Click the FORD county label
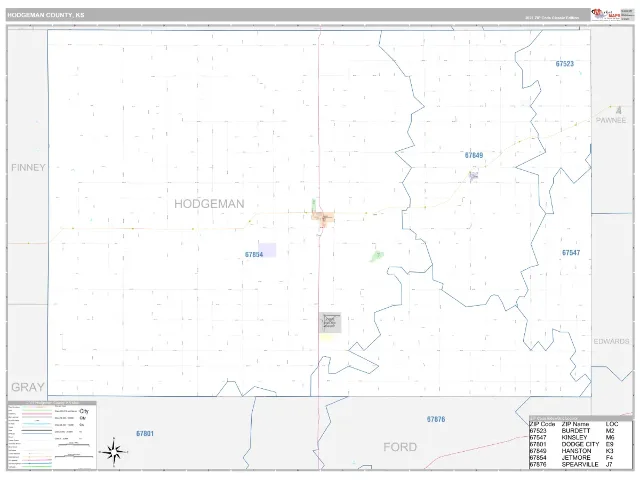640x480 pixels. pyautogui.click(x=400, y=447)
